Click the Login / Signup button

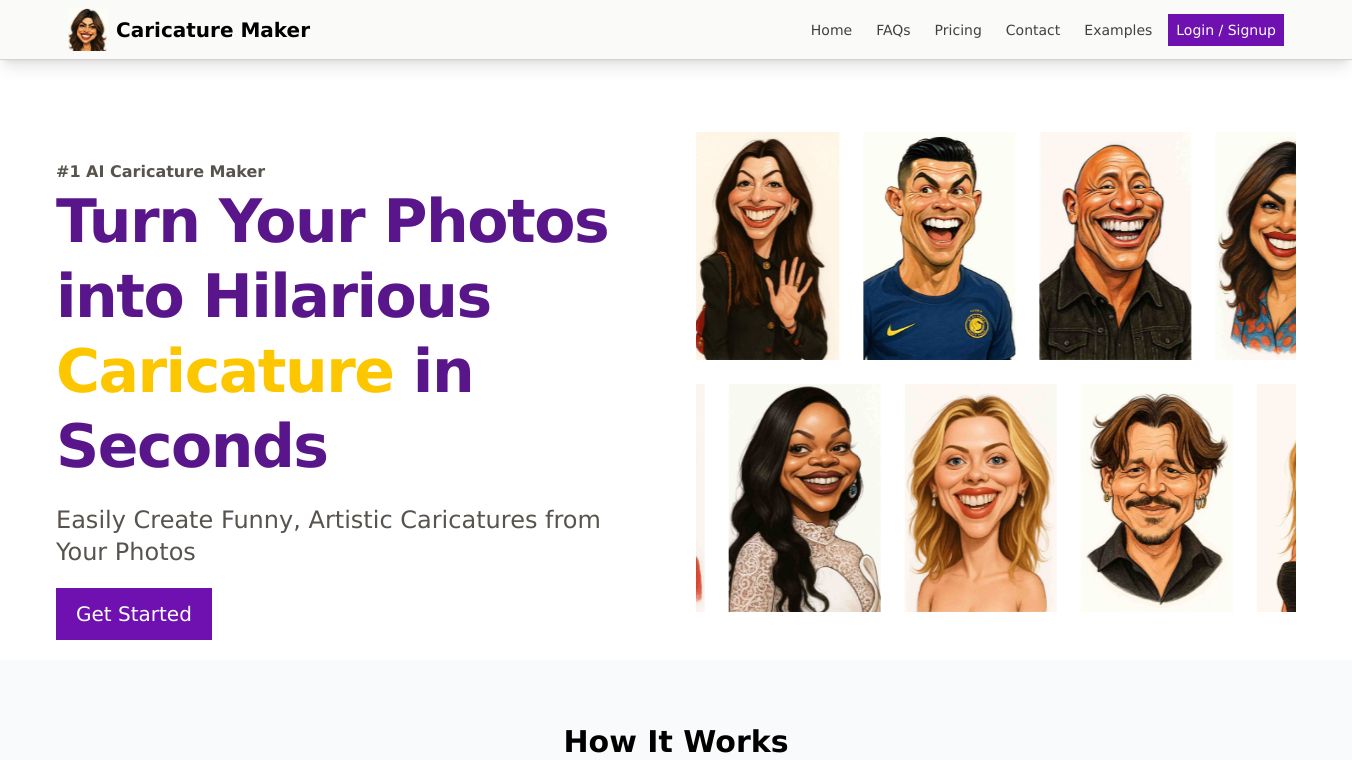tap(1226, 30)
